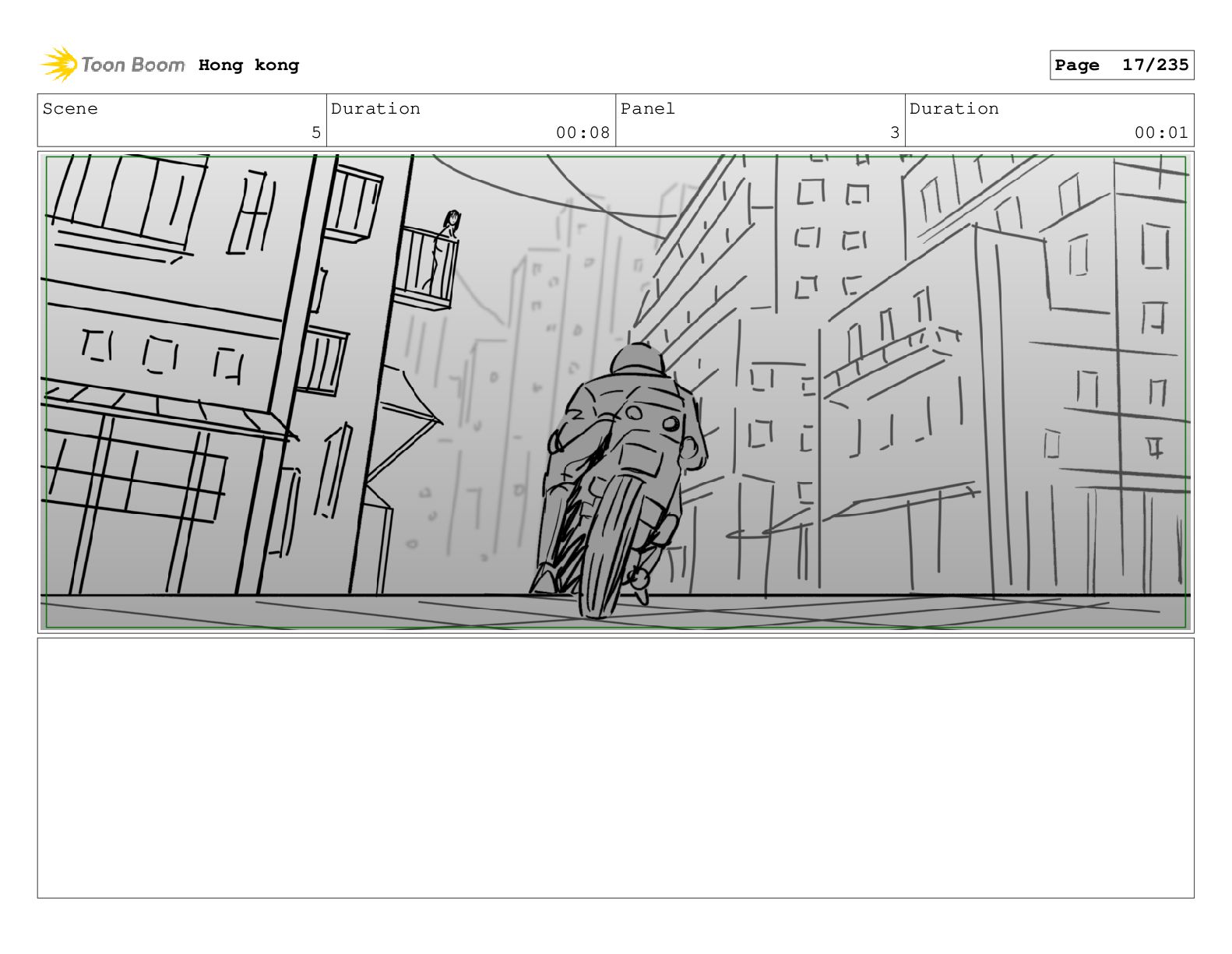Click the motorcycle rider storyboard panel
The width and height of the screenshot is (1232, 954).
click(615, 392)
